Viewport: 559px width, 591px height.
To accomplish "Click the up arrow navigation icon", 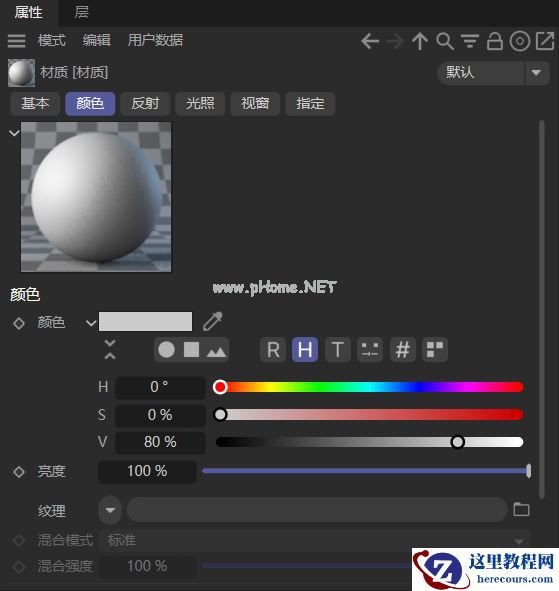I will coord(420,41).
